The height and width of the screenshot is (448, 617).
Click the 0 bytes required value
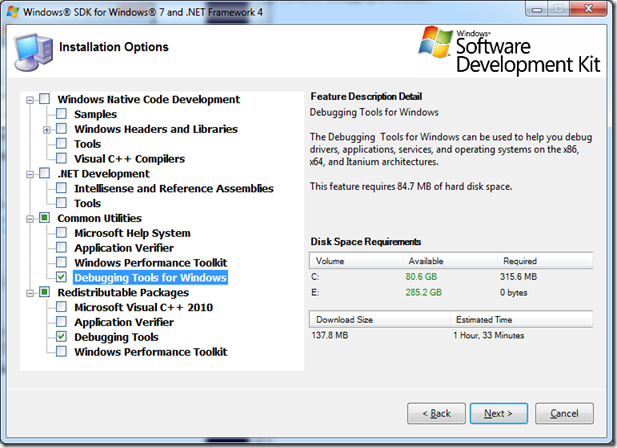tap(514, 293)
